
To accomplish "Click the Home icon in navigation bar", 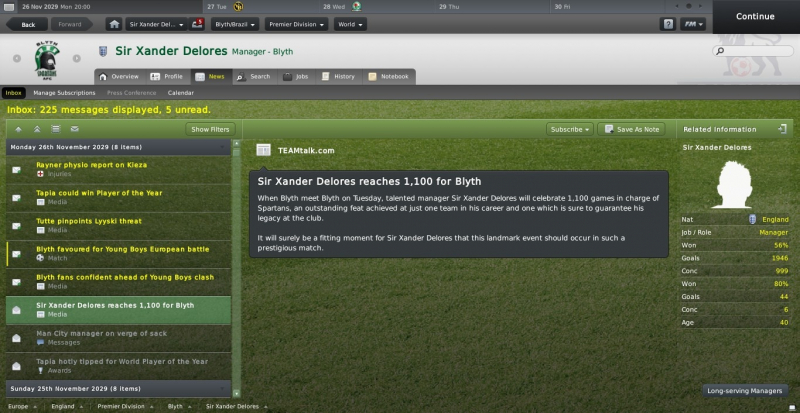I will click(114, 24).
